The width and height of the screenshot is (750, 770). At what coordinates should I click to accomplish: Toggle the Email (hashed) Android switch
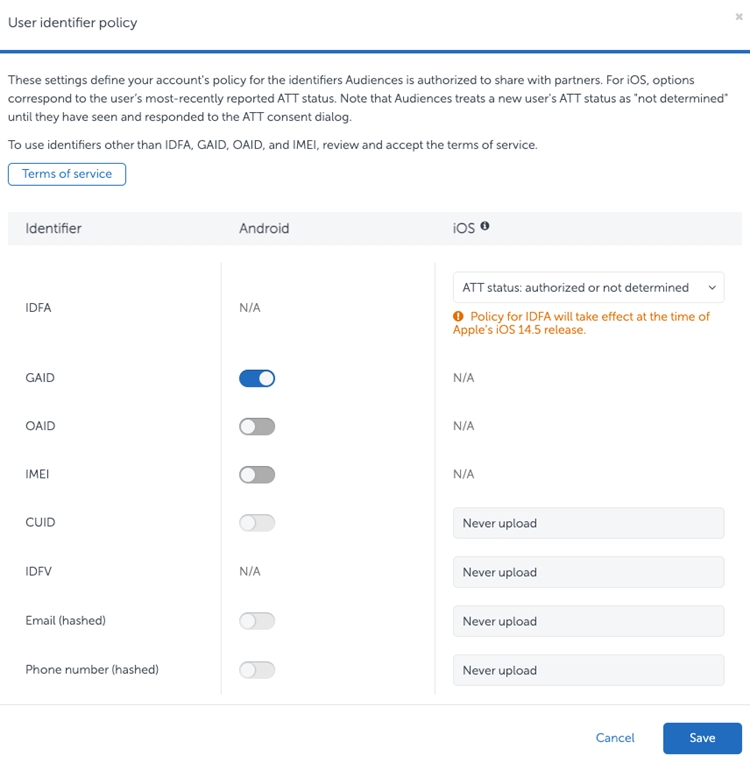click(x=257, y=621)
